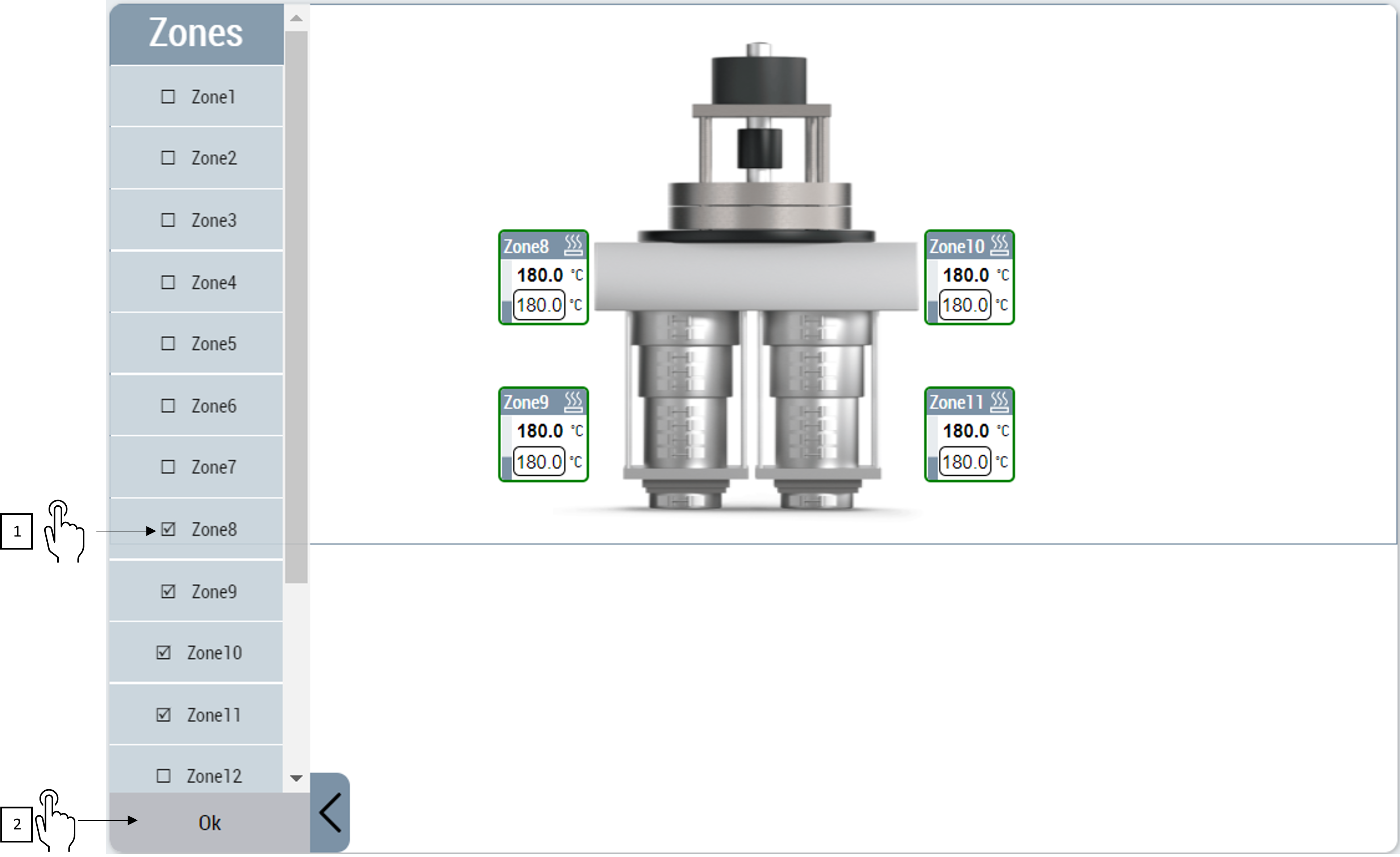The height and width of the screenshot is (857, 1400).
Task: Click the heating icon on Zone9 card
Action: click(573, 401)
